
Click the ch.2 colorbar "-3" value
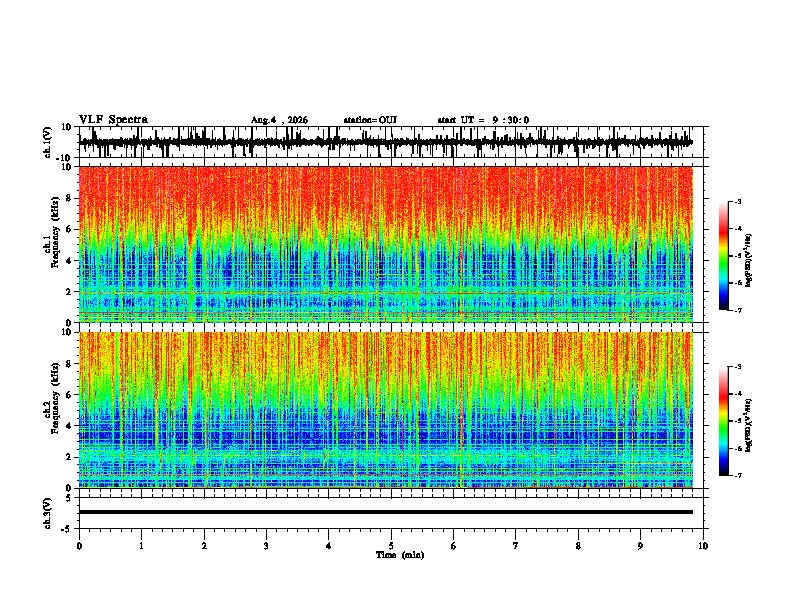pyautogui.click(x=737, y=367)
